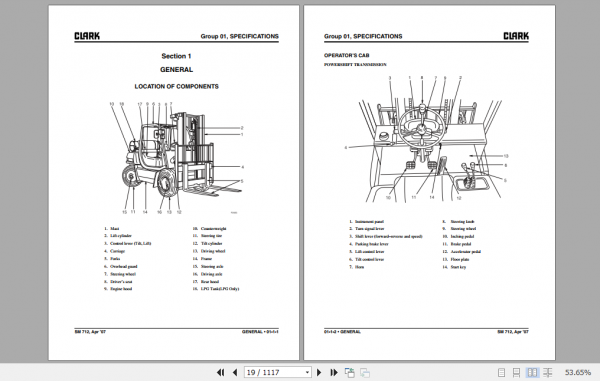Switch to single page view

tap(501, 372)
